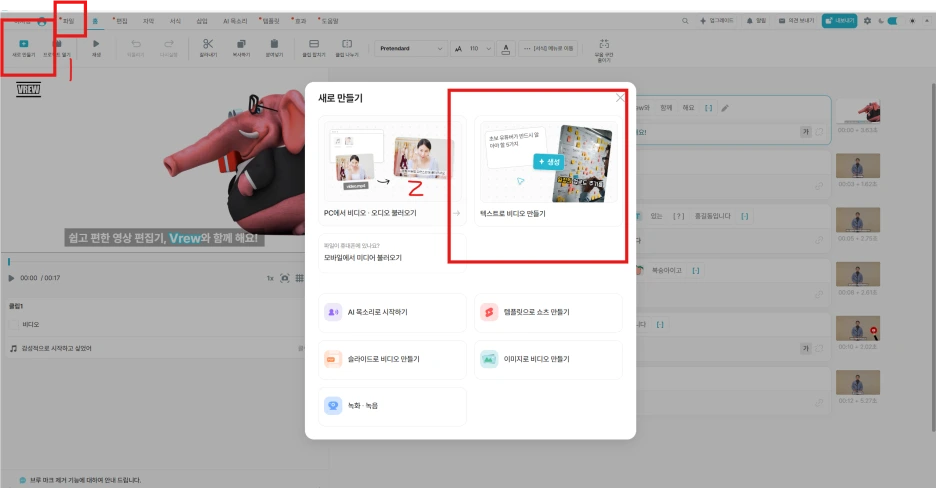Click the text color underline A icon
936x488 pixels.
click(x=506, y=49)
